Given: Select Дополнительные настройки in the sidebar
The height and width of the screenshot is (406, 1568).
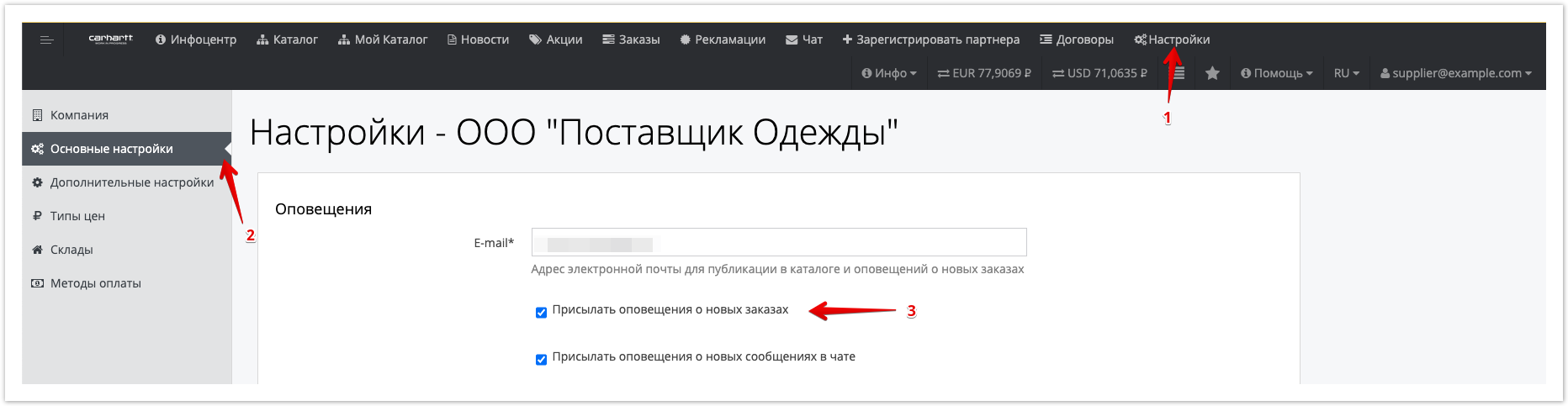Looking at the screenshot, I should click(131, 182).
